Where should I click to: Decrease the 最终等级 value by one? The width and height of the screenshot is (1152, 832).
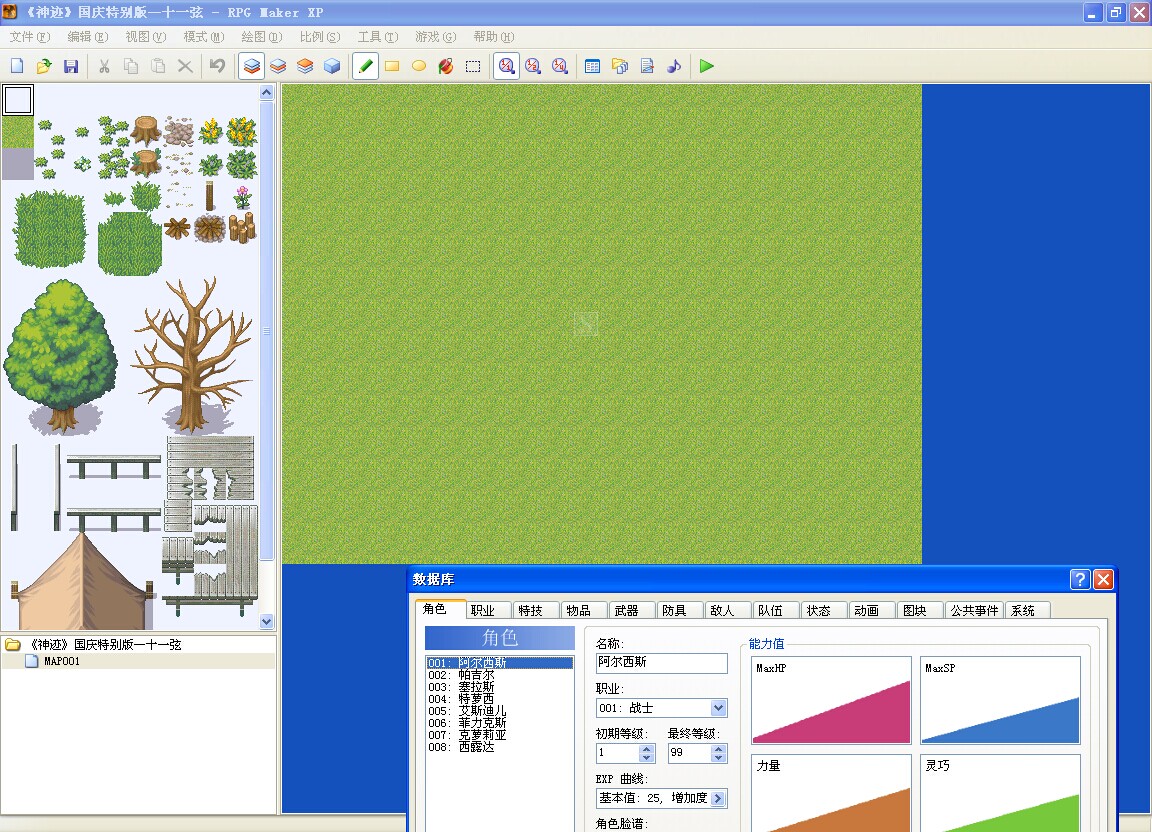[719, 758]
